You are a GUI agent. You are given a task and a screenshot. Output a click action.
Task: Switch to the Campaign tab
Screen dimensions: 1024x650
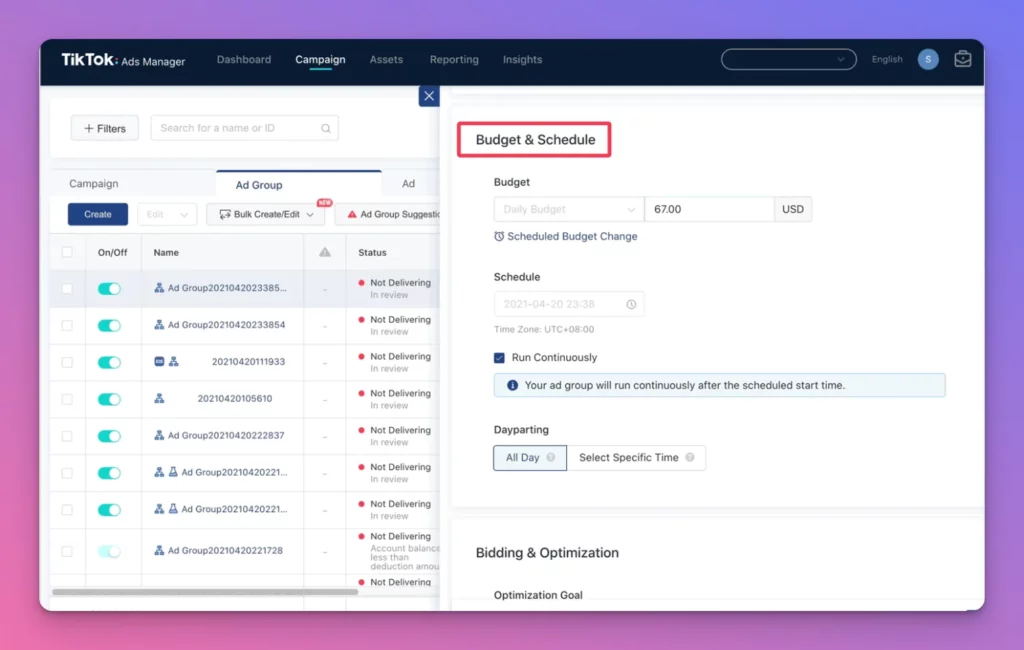click(x=94, y=184)
